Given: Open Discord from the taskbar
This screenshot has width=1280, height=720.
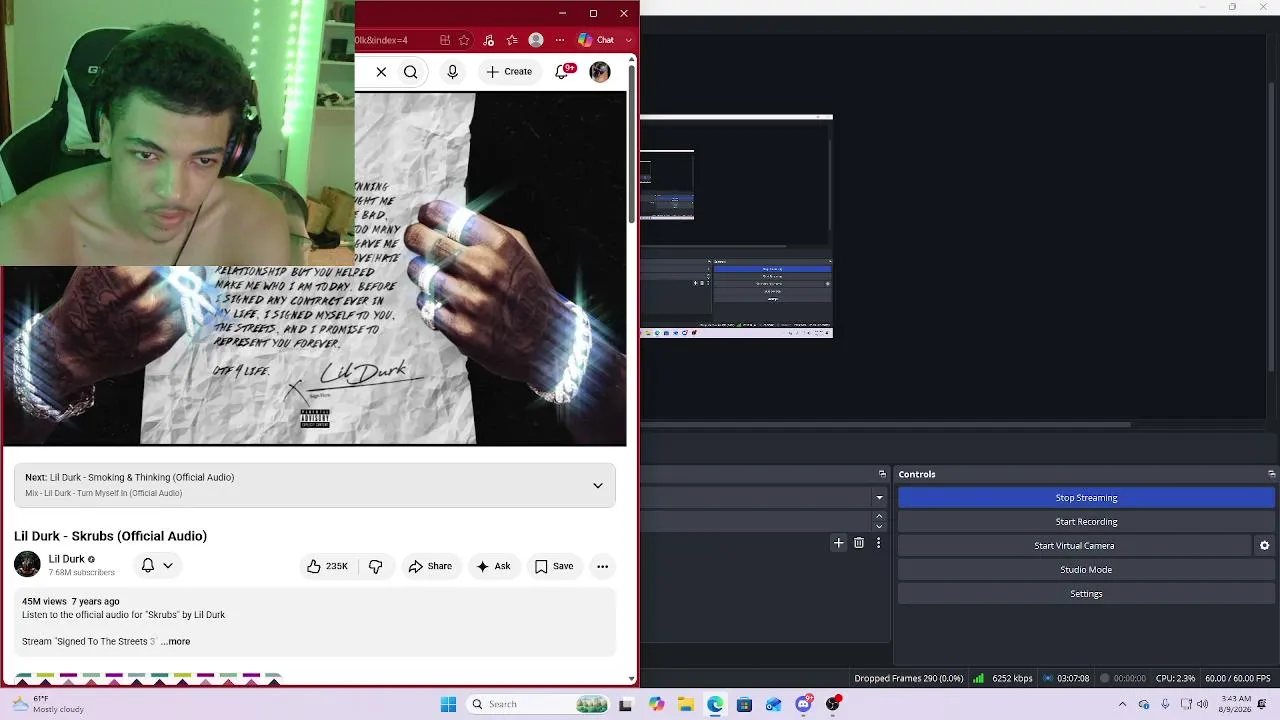Looking at the screenshot, I should coord(803,704).
